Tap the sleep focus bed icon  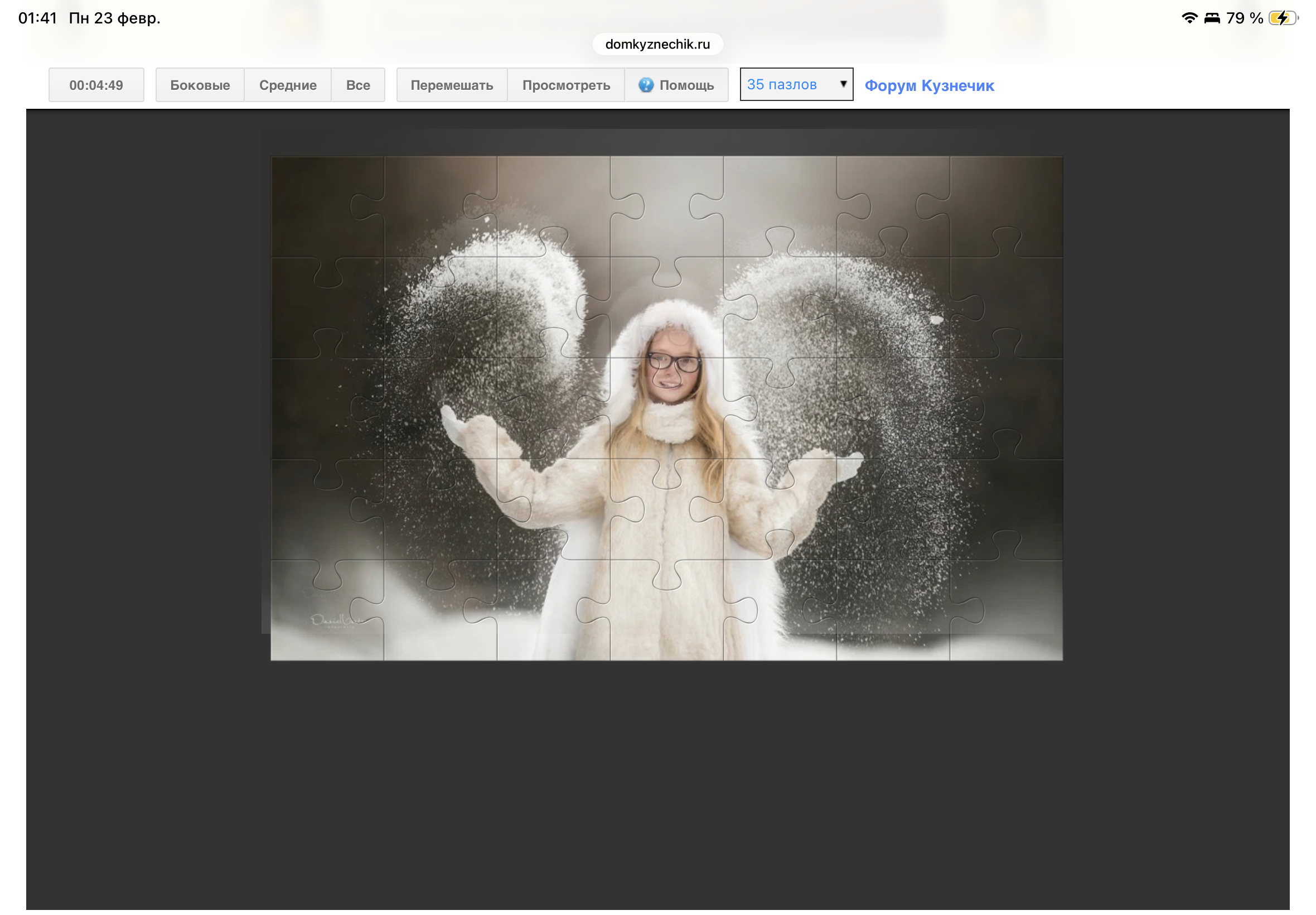click(x=1212, y=18)
